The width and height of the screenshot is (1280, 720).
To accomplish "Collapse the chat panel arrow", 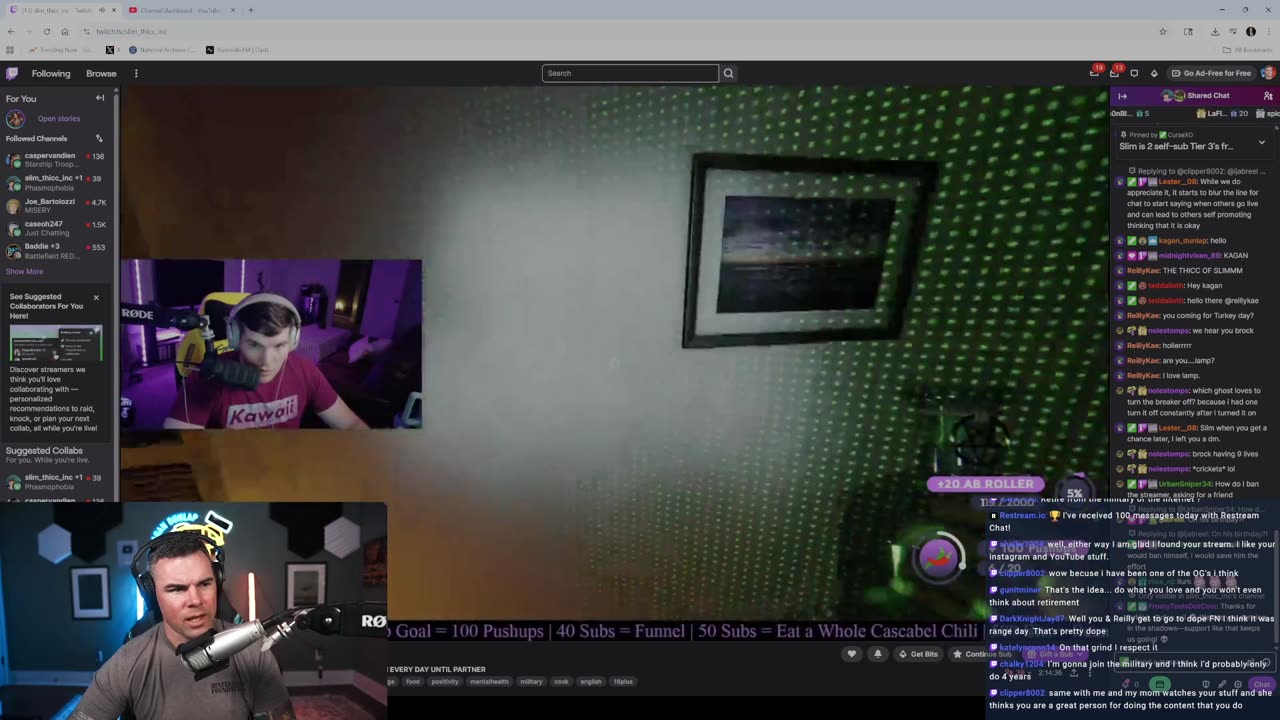I will tap(1122, 96).
